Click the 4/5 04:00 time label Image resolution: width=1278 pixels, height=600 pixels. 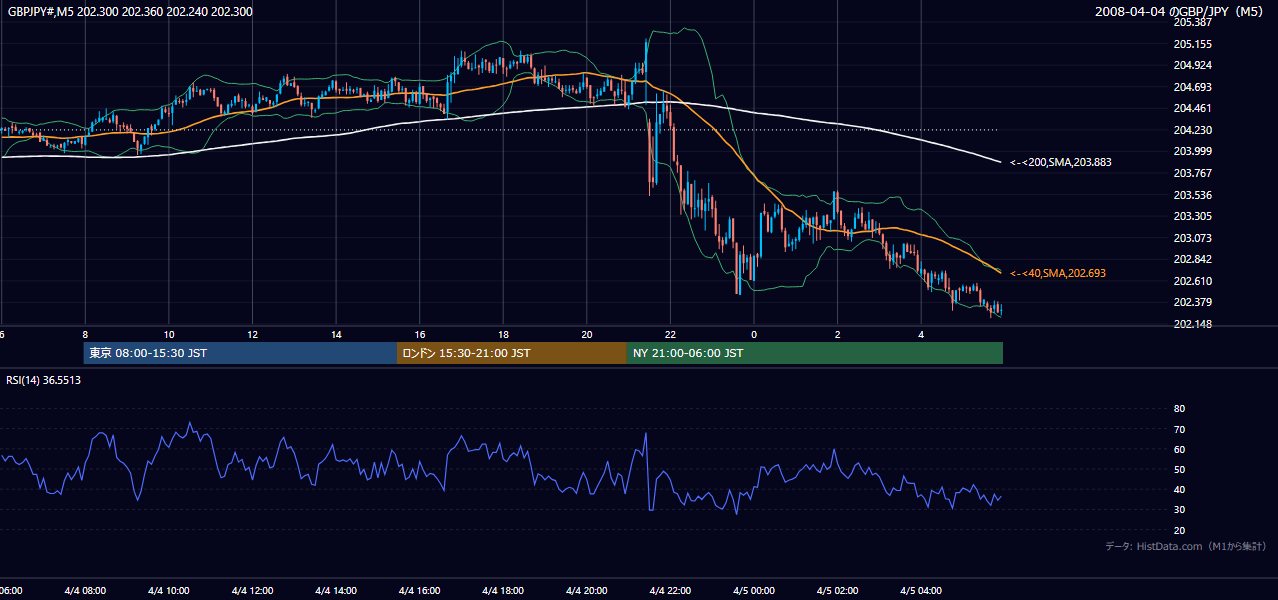coord(921,591)
